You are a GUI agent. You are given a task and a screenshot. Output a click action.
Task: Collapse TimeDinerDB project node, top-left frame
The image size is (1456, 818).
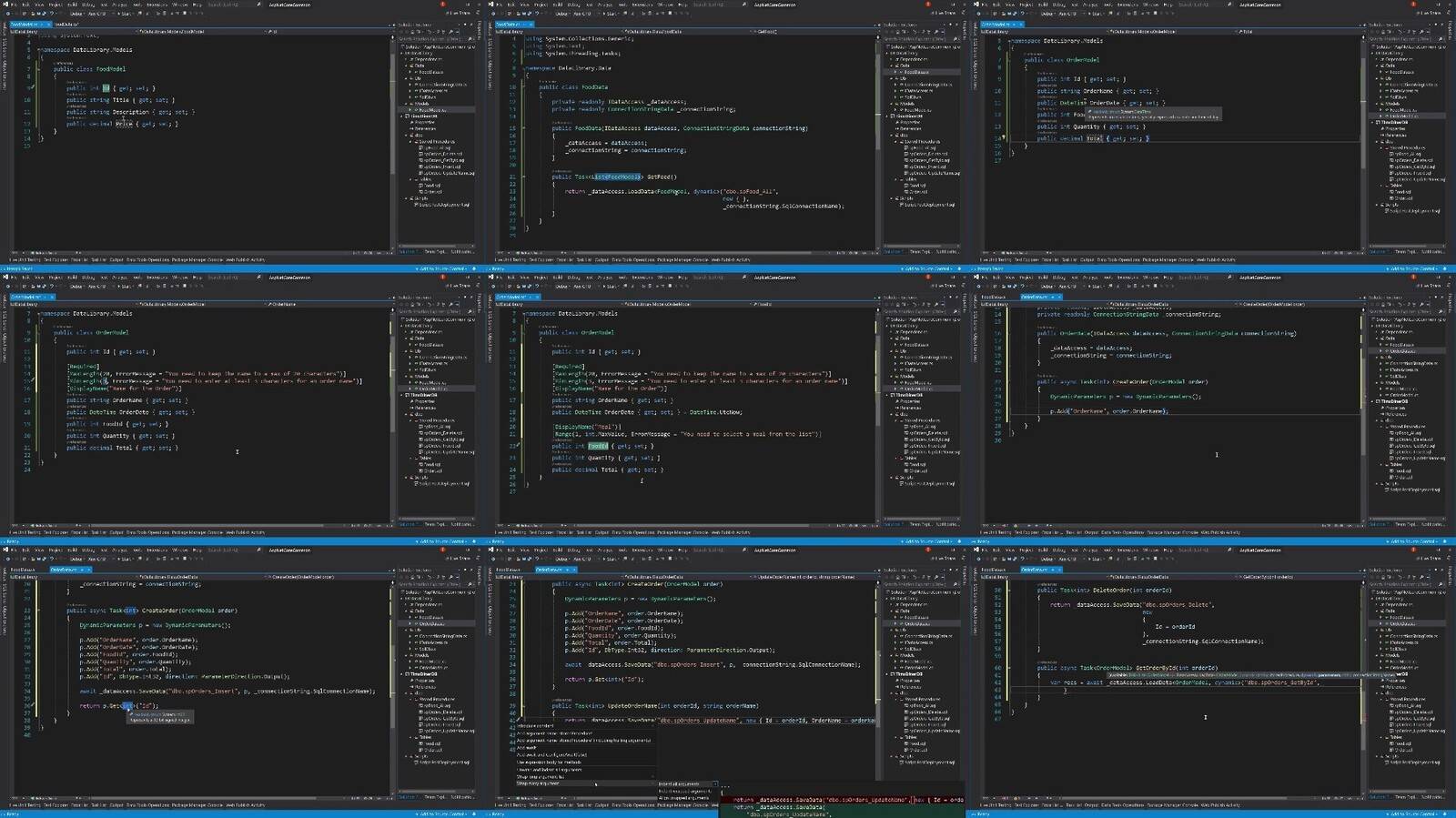point(401,116)
